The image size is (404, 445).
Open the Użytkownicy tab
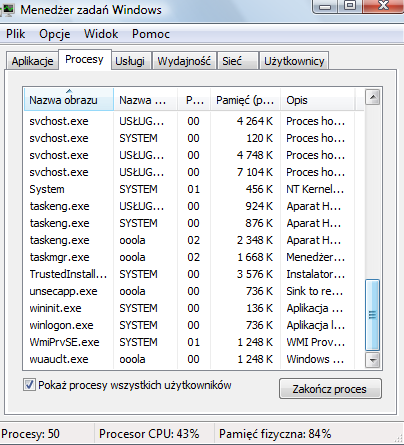(x=294, y=61)
